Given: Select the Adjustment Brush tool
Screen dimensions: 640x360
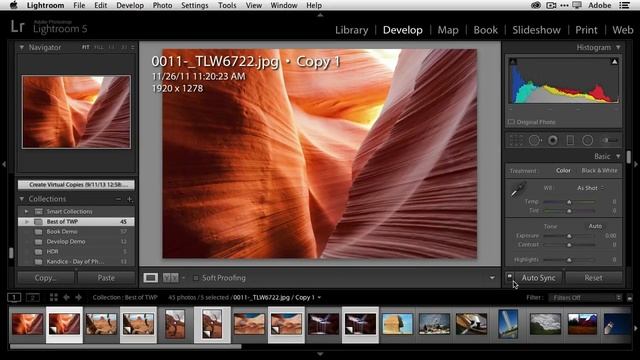Looking at the screenshot, I should click(x=609, y=140).
